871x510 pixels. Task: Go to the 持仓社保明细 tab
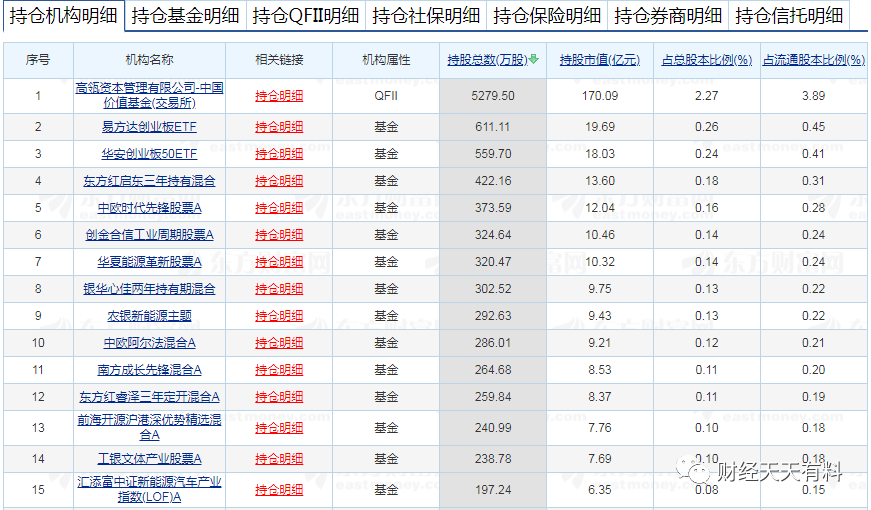426,15
